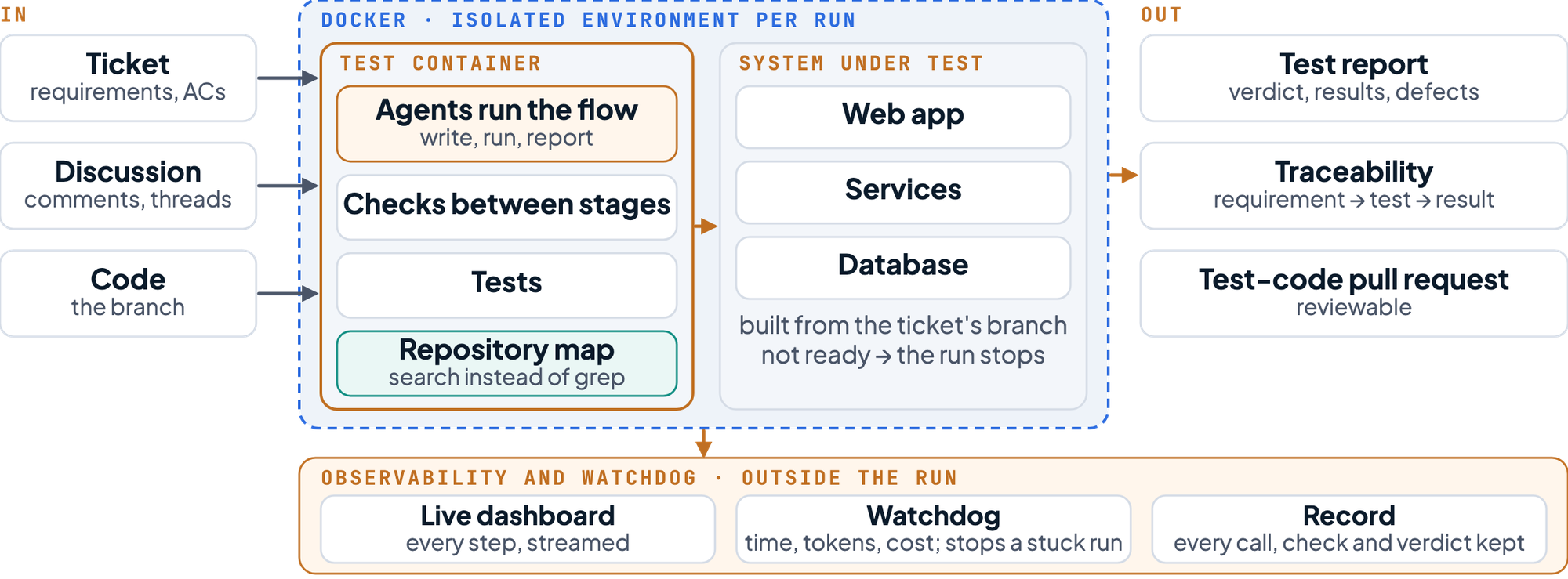This screenshot has width=1568, height=579.
Task: Click the 'TEST CONTAINER' label
Action: click(441, 63)
